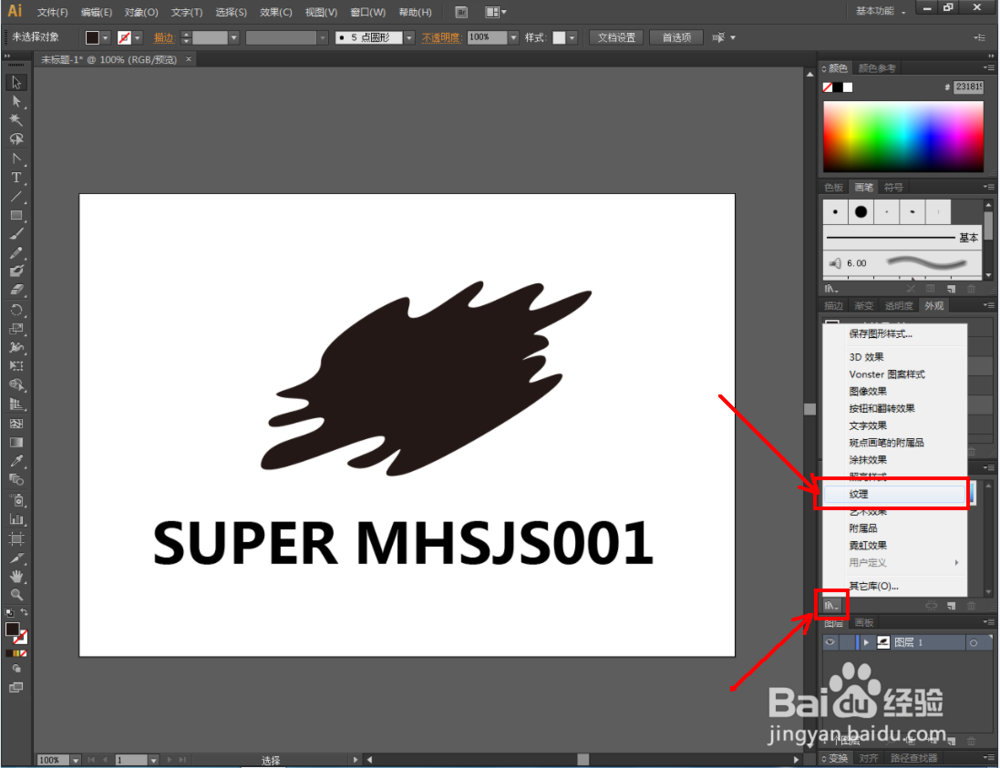Viewport: 1000px width, 768px height.
Task: Open stroke weight dropdown arrow
Action: tap(234, 38)
